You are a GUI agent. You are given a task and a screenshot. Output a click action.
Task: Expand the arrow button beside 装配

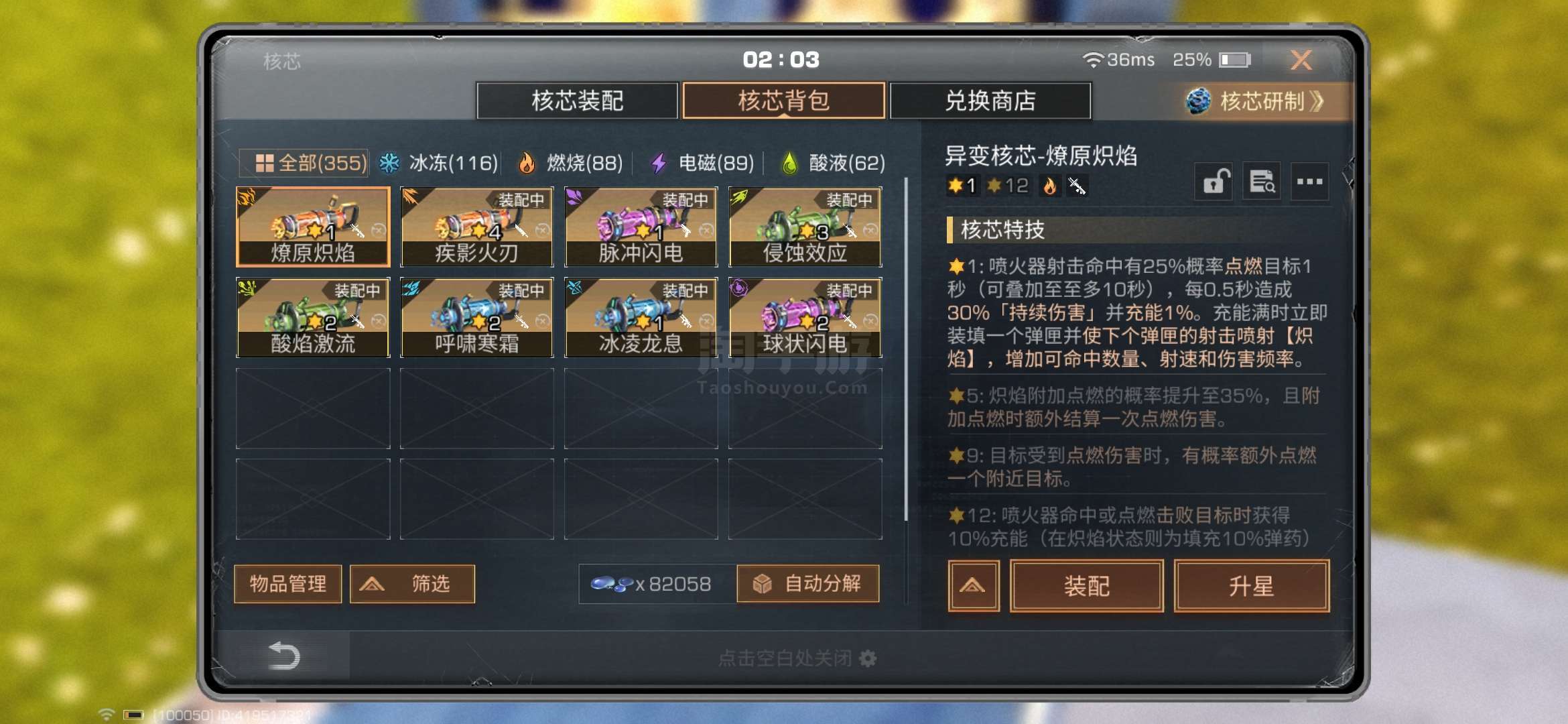[973, 586]
